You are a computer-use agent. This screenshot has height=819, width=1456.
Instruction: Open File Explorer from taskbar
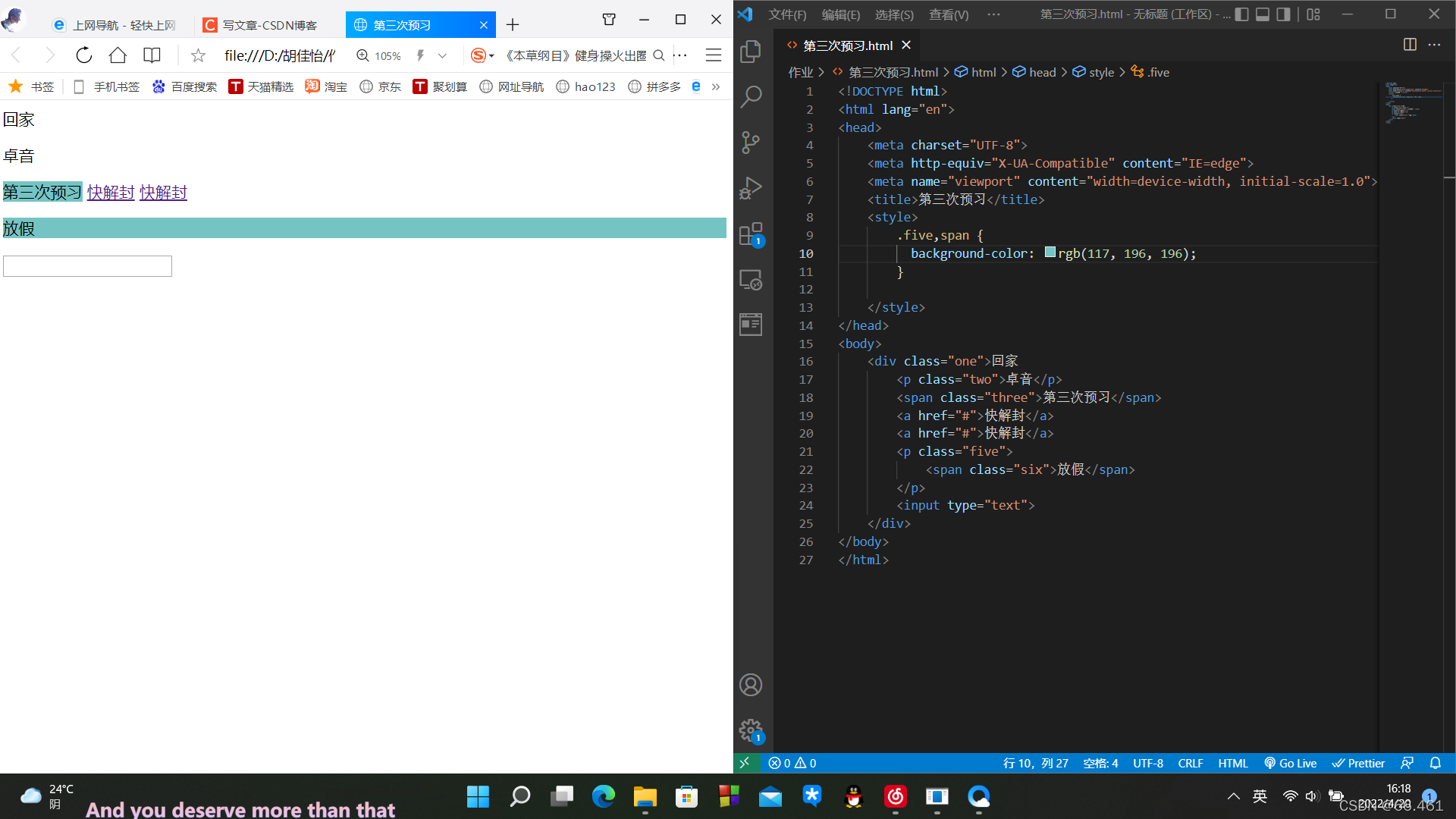coord(645,796)
